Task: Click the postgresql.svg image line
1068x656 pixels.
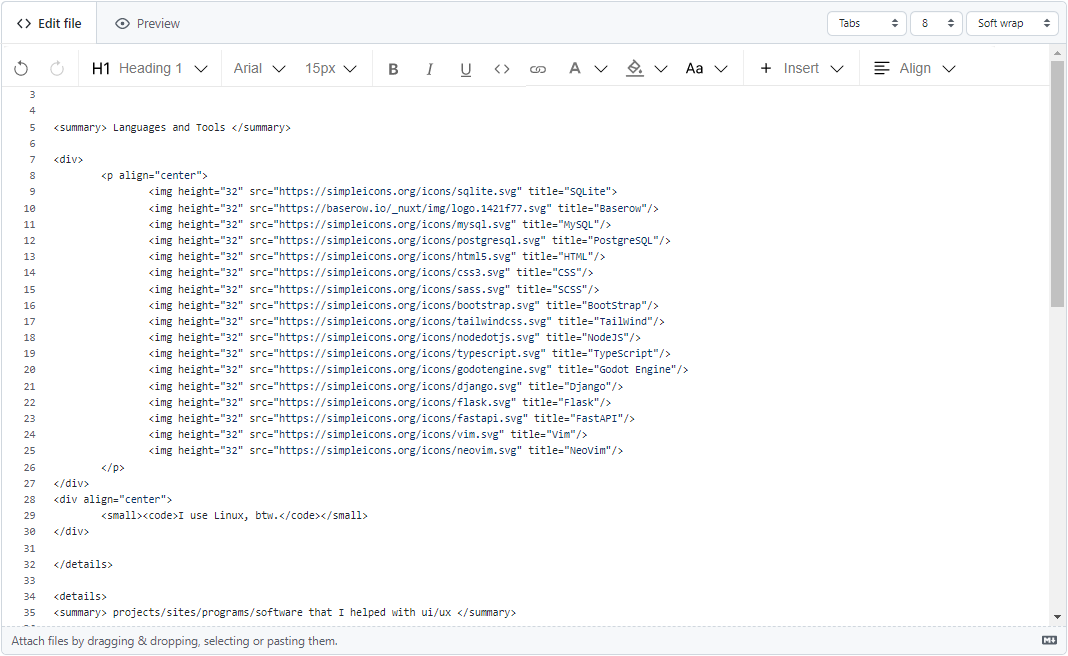Action: [x=409, y=240]
